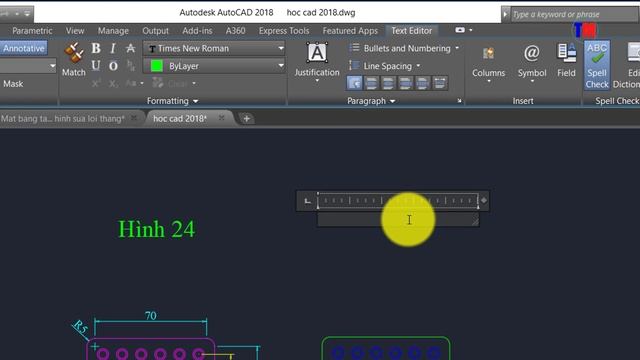Click the new drawing plus tab
This screenshot has width=640, height=360.
[246, 118]
